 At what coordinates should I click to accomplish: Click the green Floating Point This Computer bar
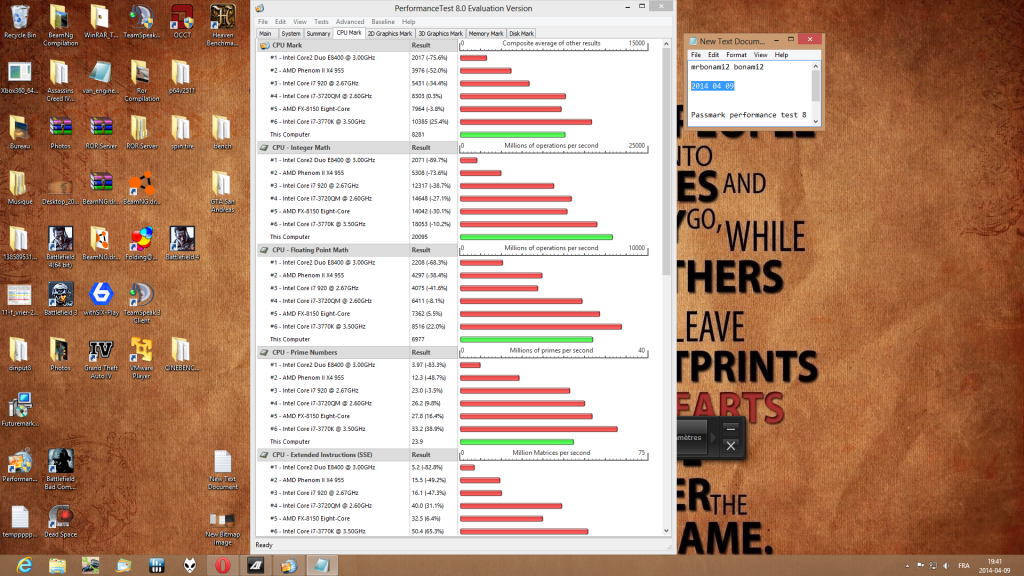pyautogui.click(x=526, y=340)
